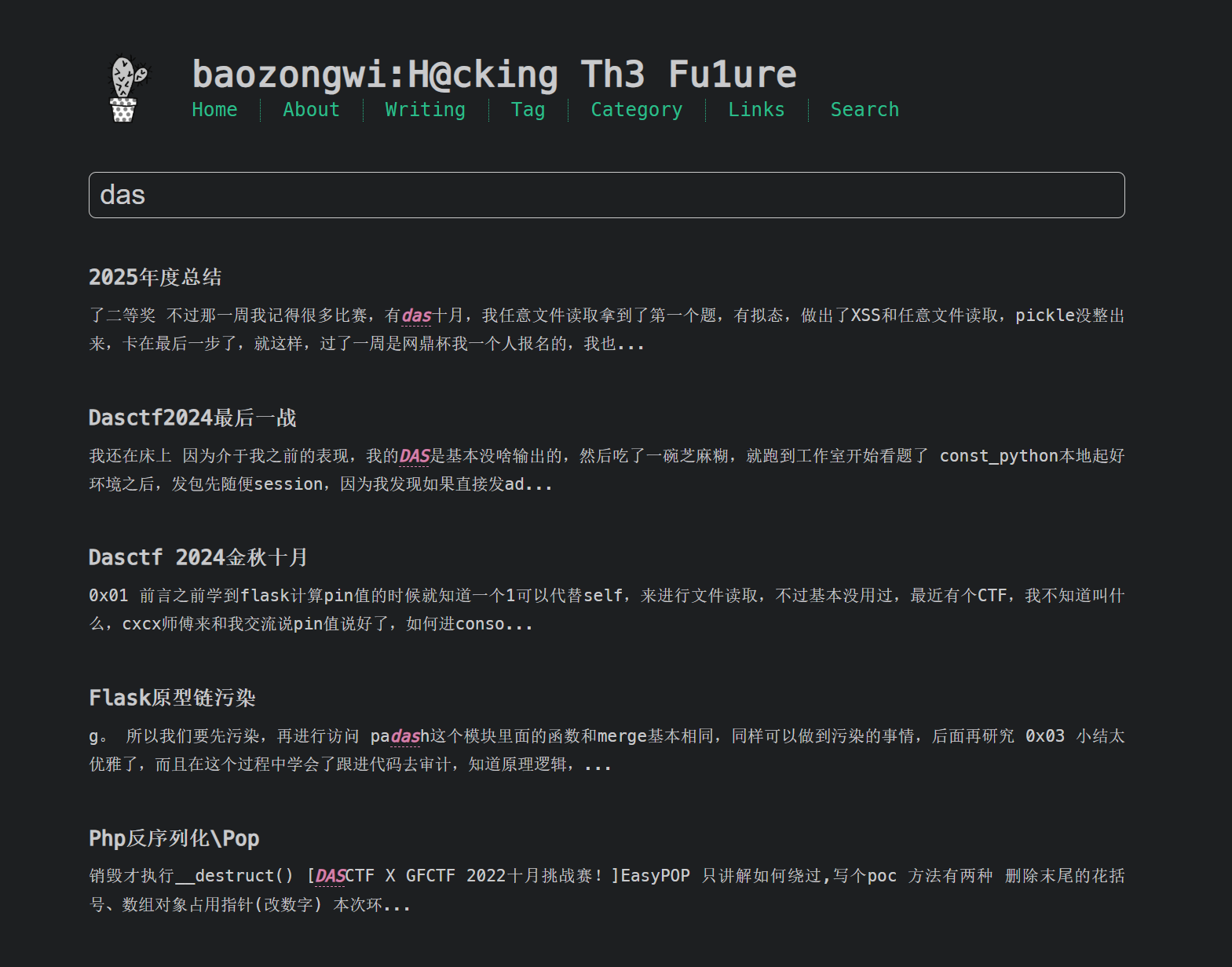
Task: Open the Dasctf2024最后一战 post
Action: tap(192, 418)
